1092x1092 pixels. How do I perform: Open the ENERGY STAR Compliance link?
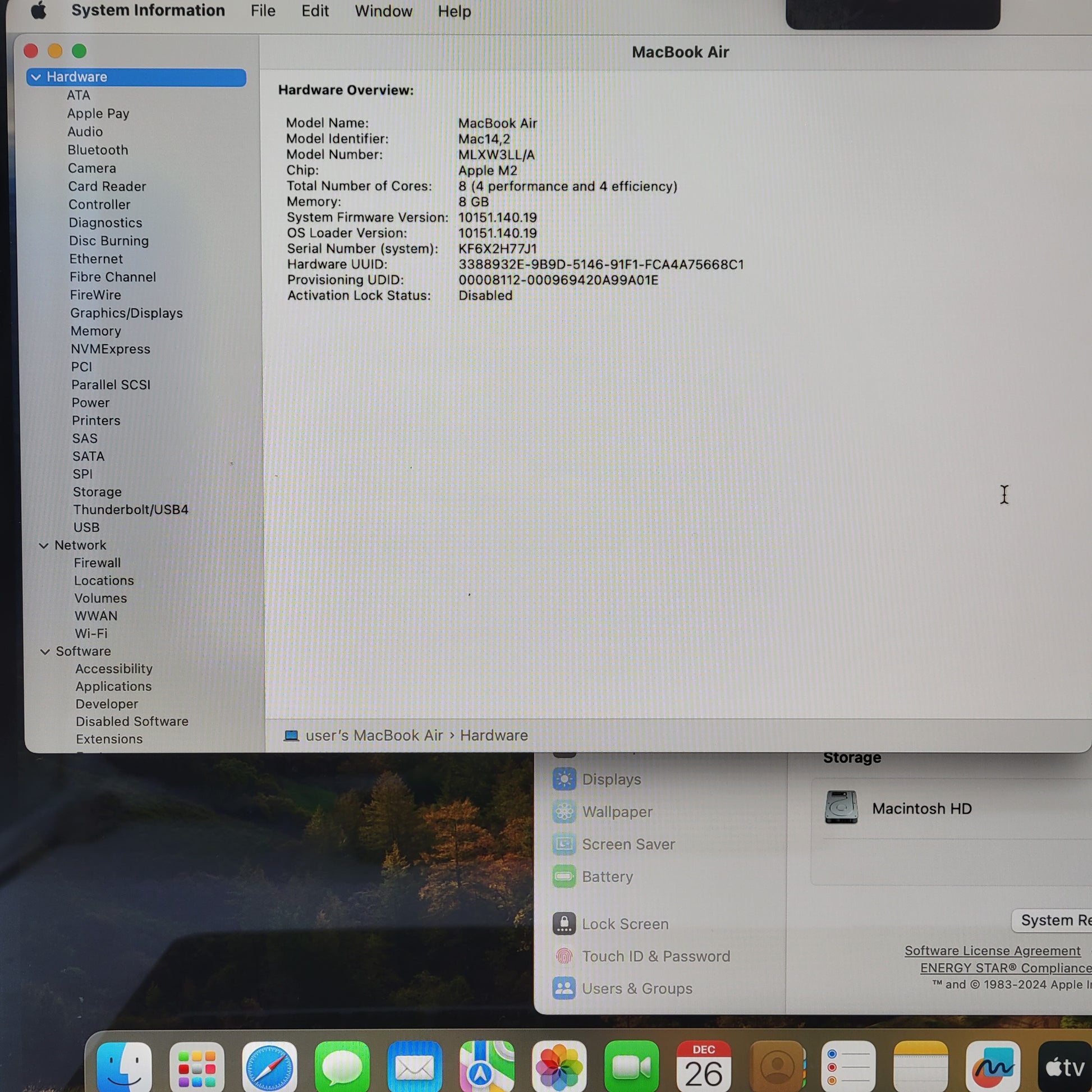(x=1005, y=967)
